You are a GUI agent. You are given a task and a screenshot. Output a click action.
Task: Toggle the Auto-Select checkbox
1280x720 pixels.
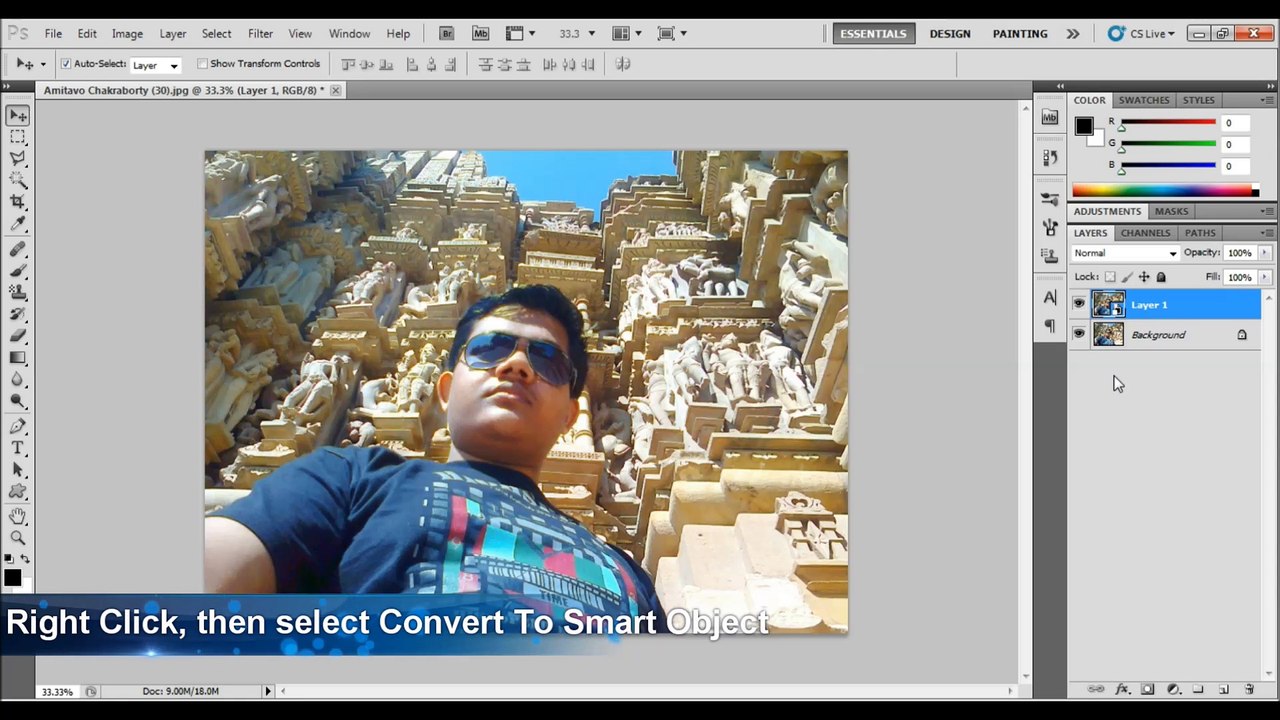point(66,64)
